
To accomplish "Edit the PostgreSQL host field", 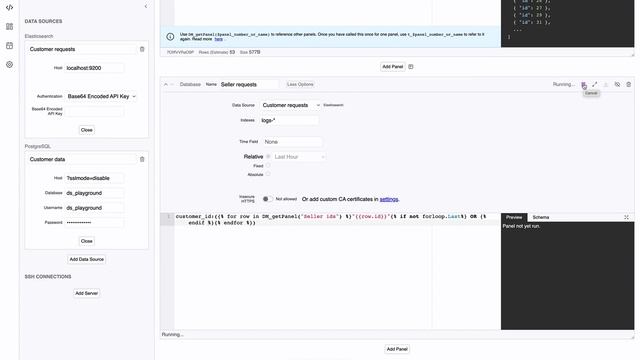I will pos(94,178).
